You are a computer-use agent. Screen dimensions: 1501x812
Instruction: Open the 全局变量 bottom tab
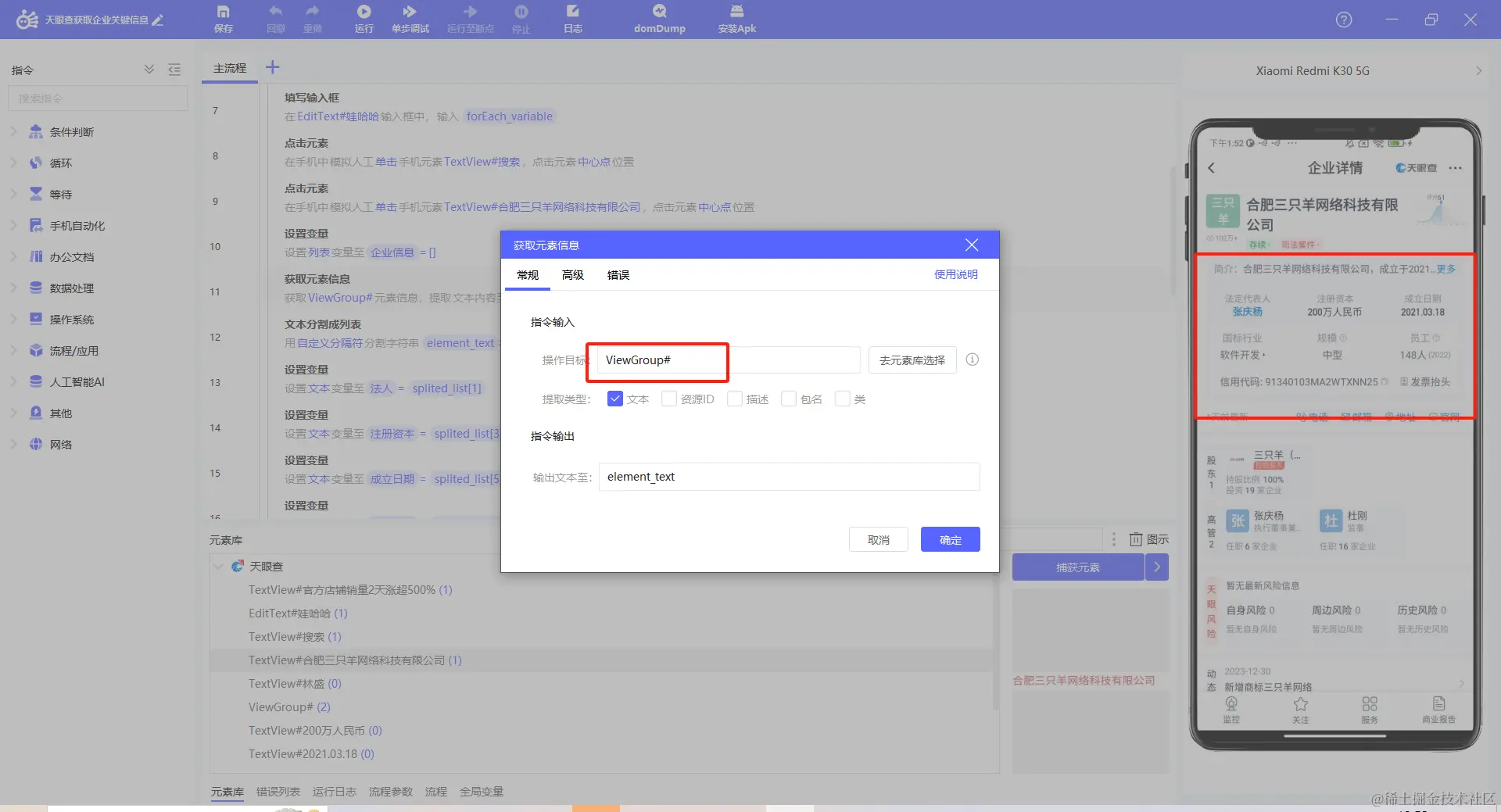482,792
